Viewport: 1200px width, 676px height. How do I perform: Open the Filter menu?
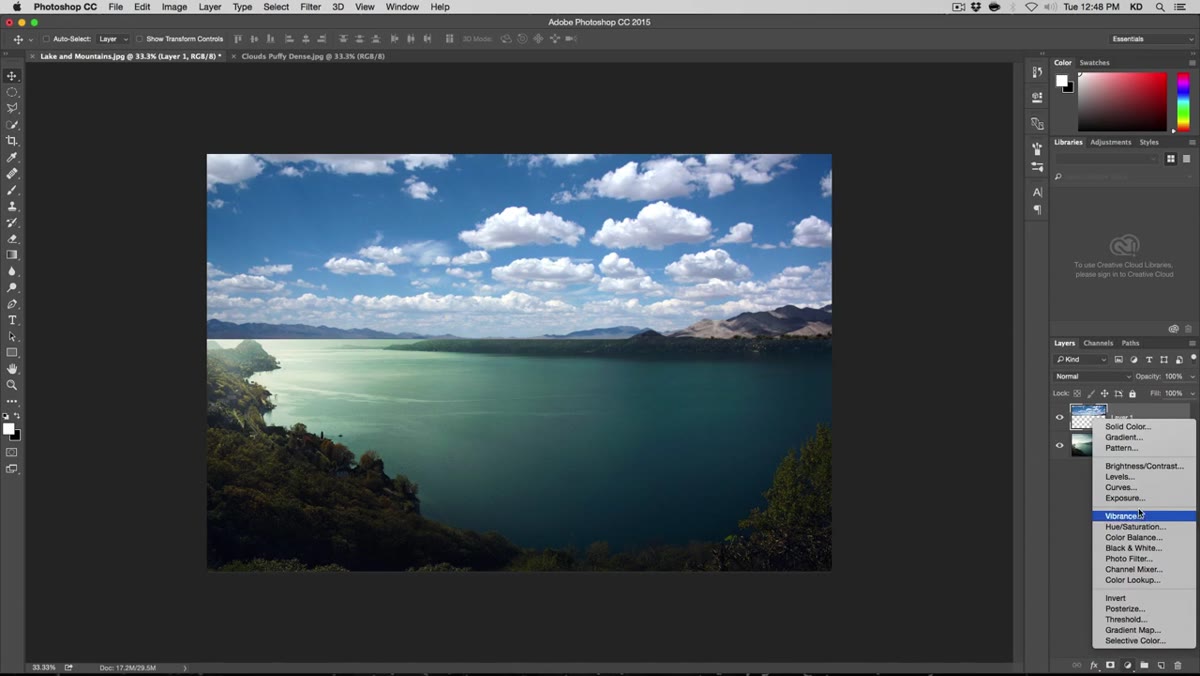coord(311,7)
